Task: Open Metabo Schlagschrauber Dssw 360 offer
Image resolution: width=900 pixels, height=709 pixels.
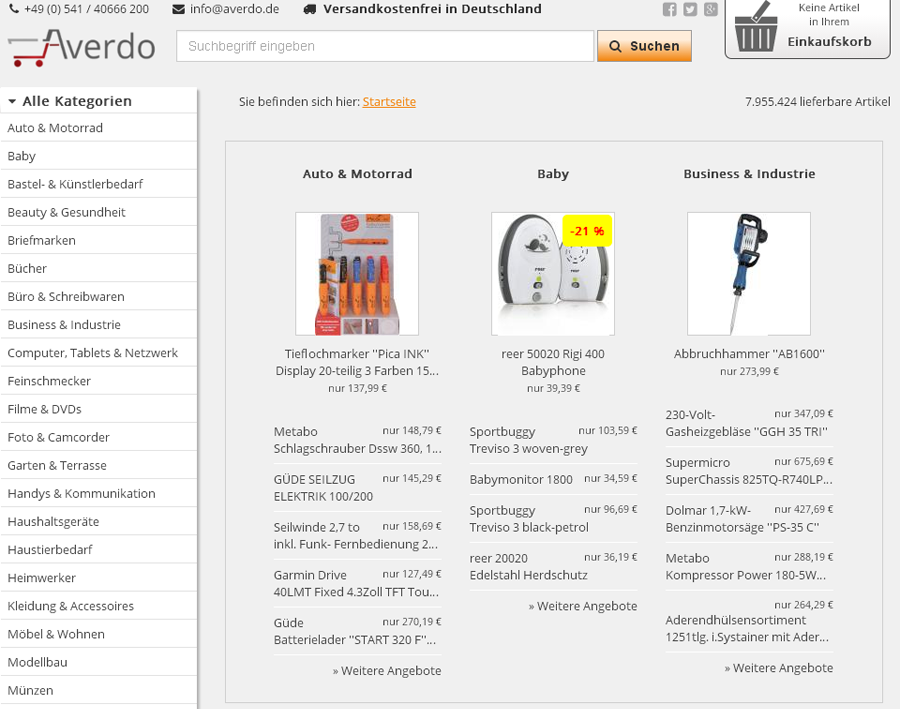Action: click(x=357, y=440)
